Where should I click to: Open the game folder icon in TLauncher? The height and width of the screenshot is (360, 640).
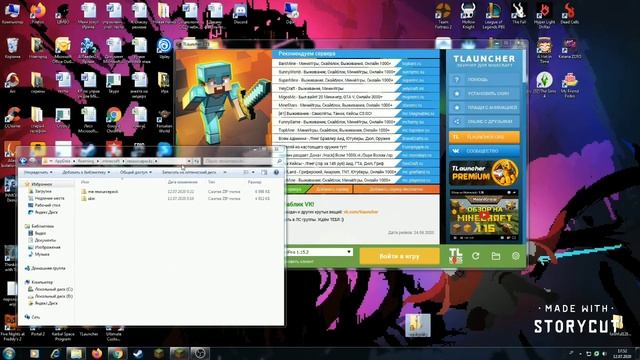[x=496, y=256]
